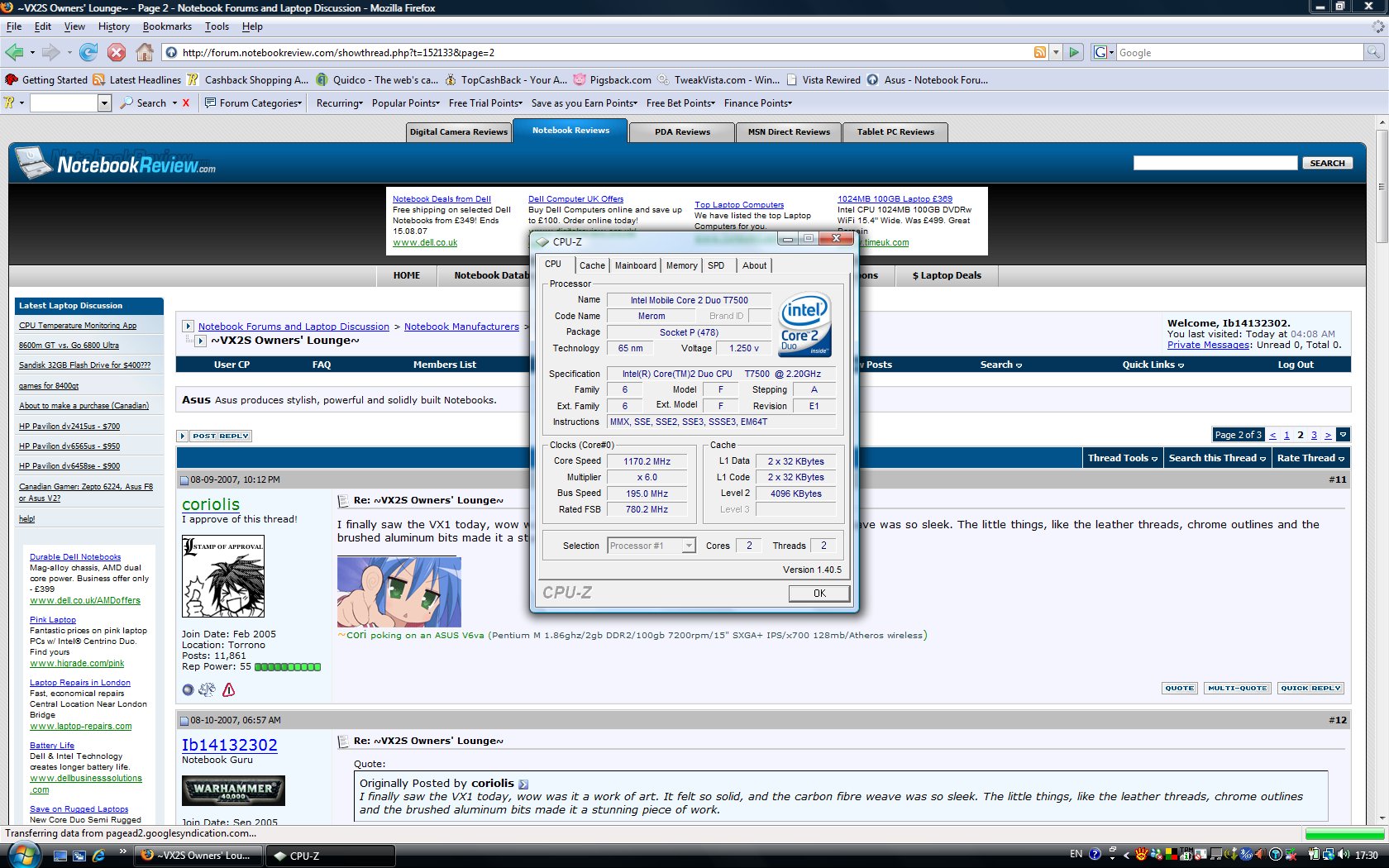Open Forum Categories dropdown
This screenshot has height=868, width=1389.
coord(254,103)
